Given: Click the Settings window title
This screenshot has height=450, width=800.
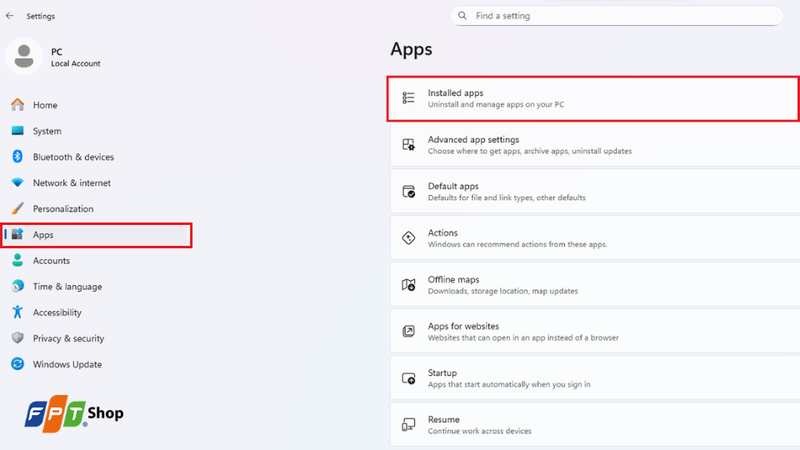Looking at the screenshot, I should coord(41,16).
